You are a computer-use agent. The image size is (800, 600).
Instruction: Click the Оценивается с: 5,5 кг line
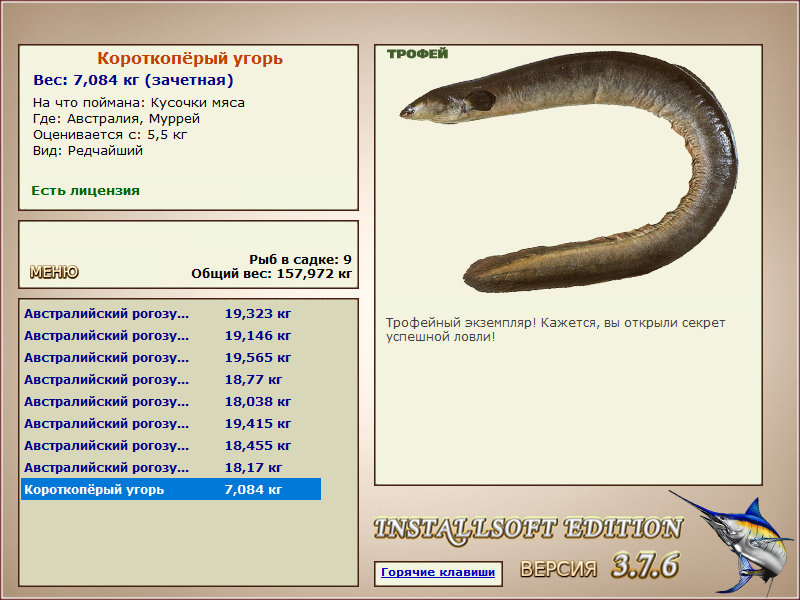(110, 135)
